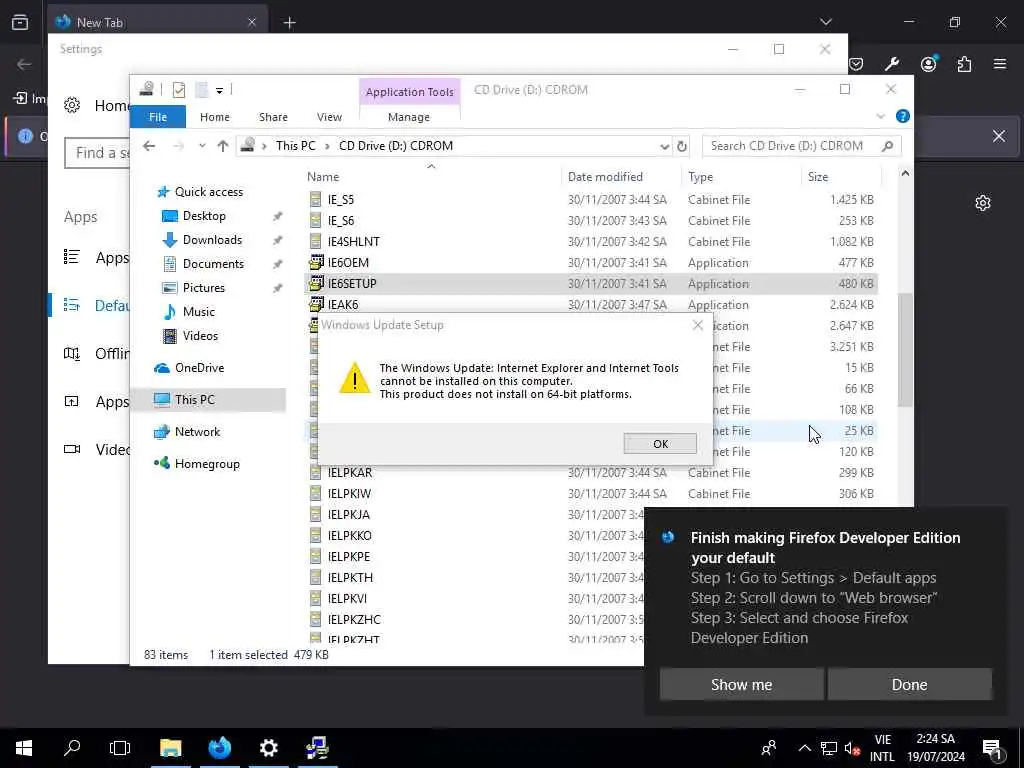Select the IELPKAR cabinet file
Viewport: 1024px width, 768px height.
click(x=591, y=473)
